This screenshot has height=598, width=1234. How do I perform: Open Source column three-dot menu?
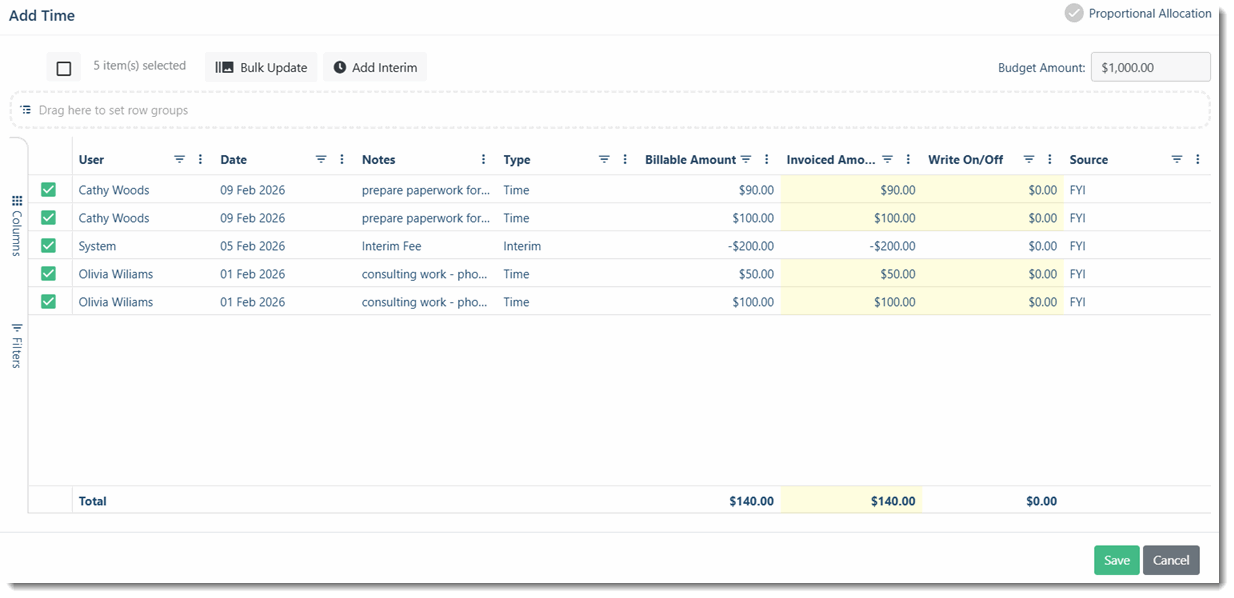click(1198, 160)
